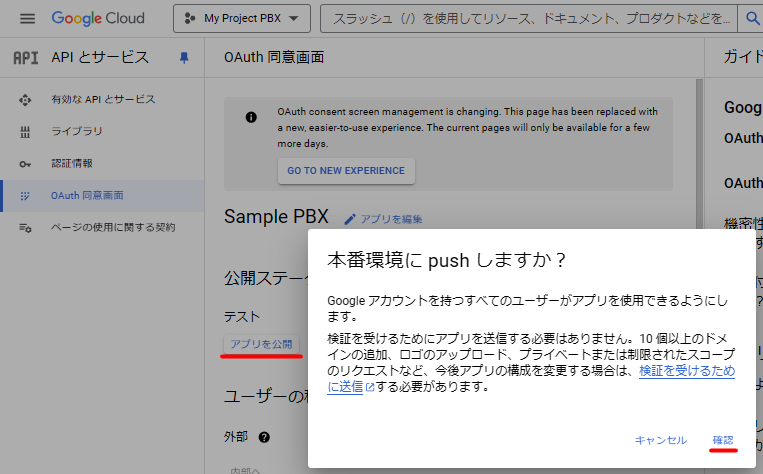
Task: Click the library icon in sidebar
Action: [25, 132]
